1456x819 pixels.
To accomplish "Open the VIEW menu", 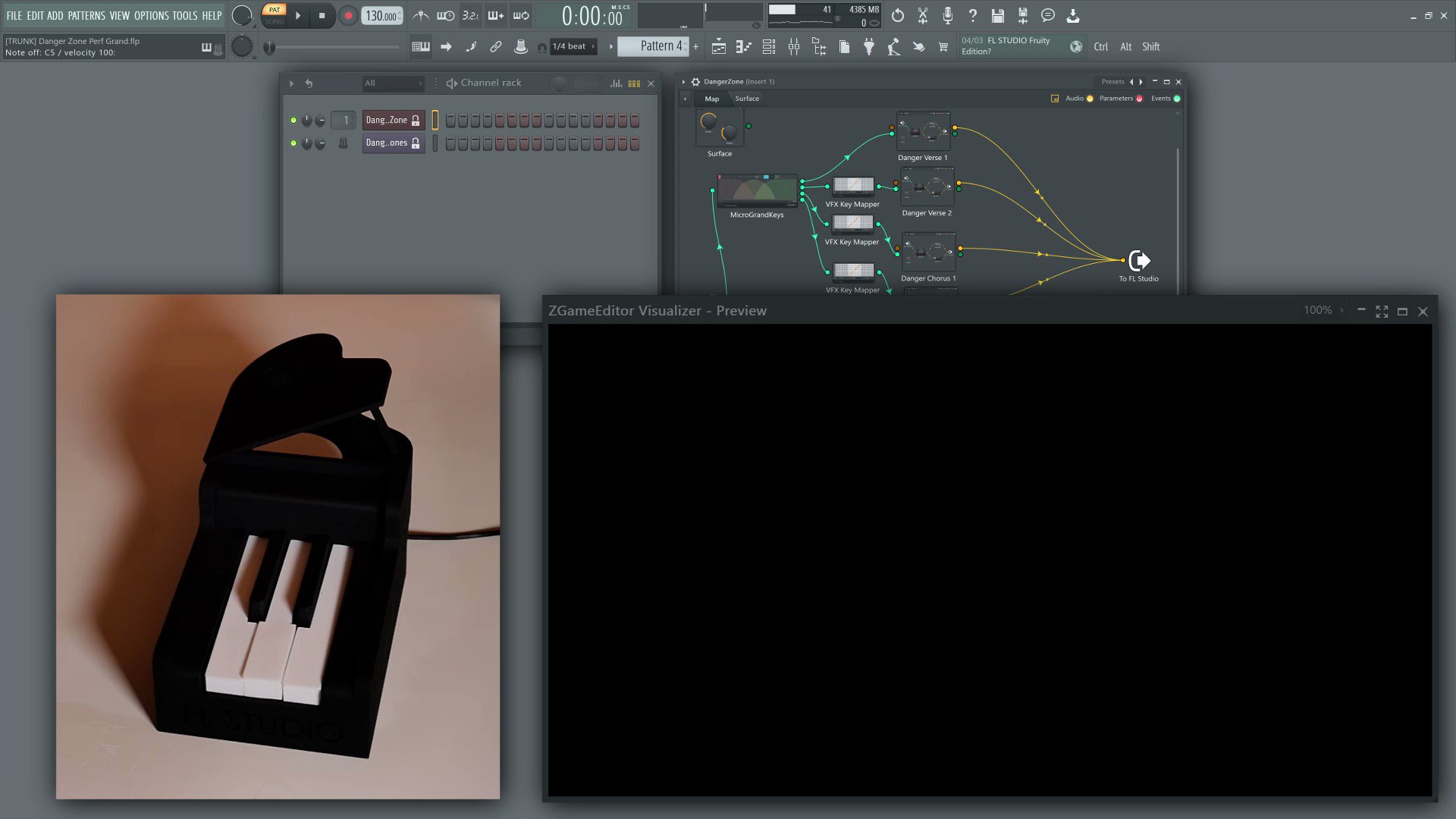I will point(120,15).
